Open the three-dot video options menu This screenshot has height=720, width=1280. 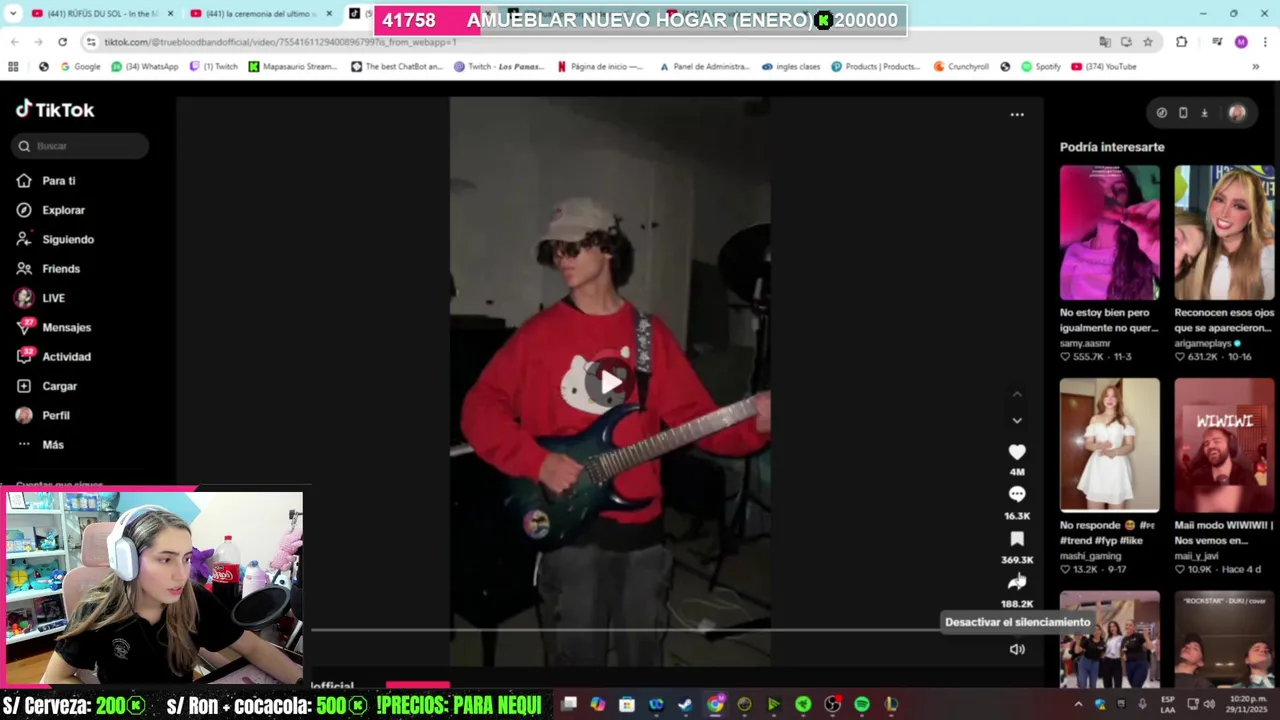[1017, 114]
